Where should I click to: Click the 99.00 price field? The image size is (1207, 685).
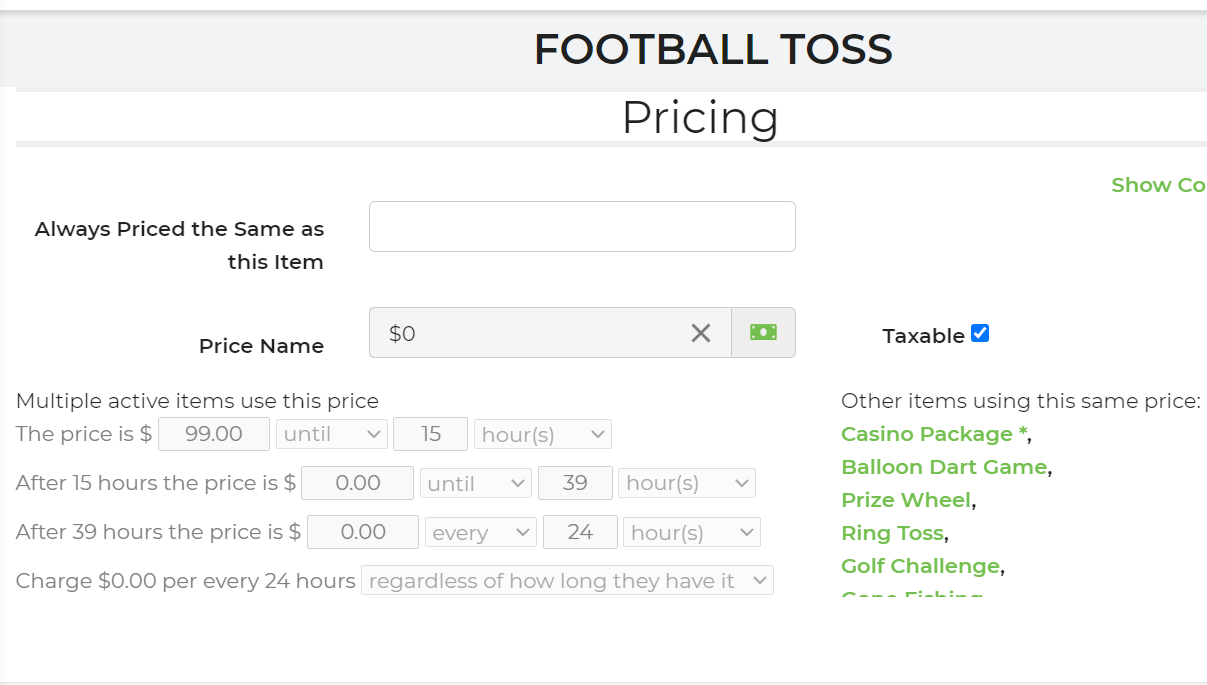tap(214, 434)
